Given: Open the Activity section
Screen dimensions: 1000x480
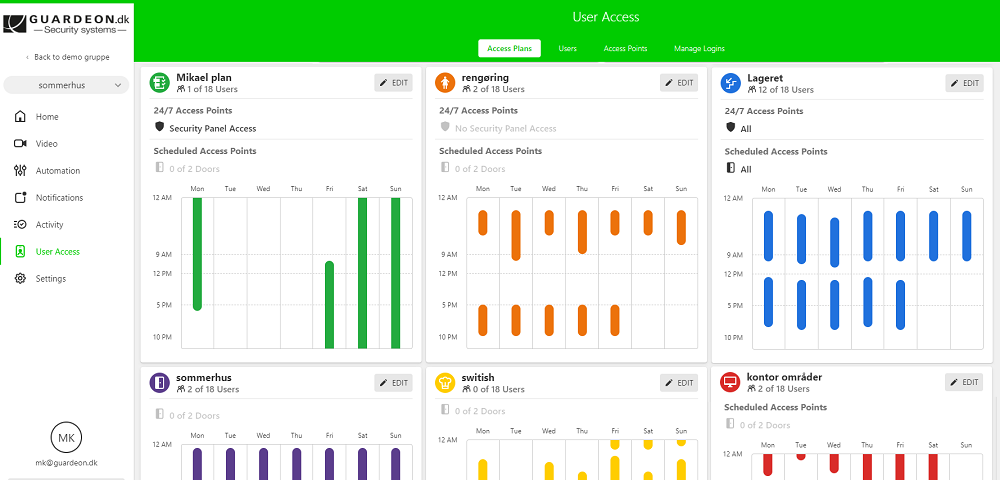Looking at the screenshot, I should coord(49,224).
